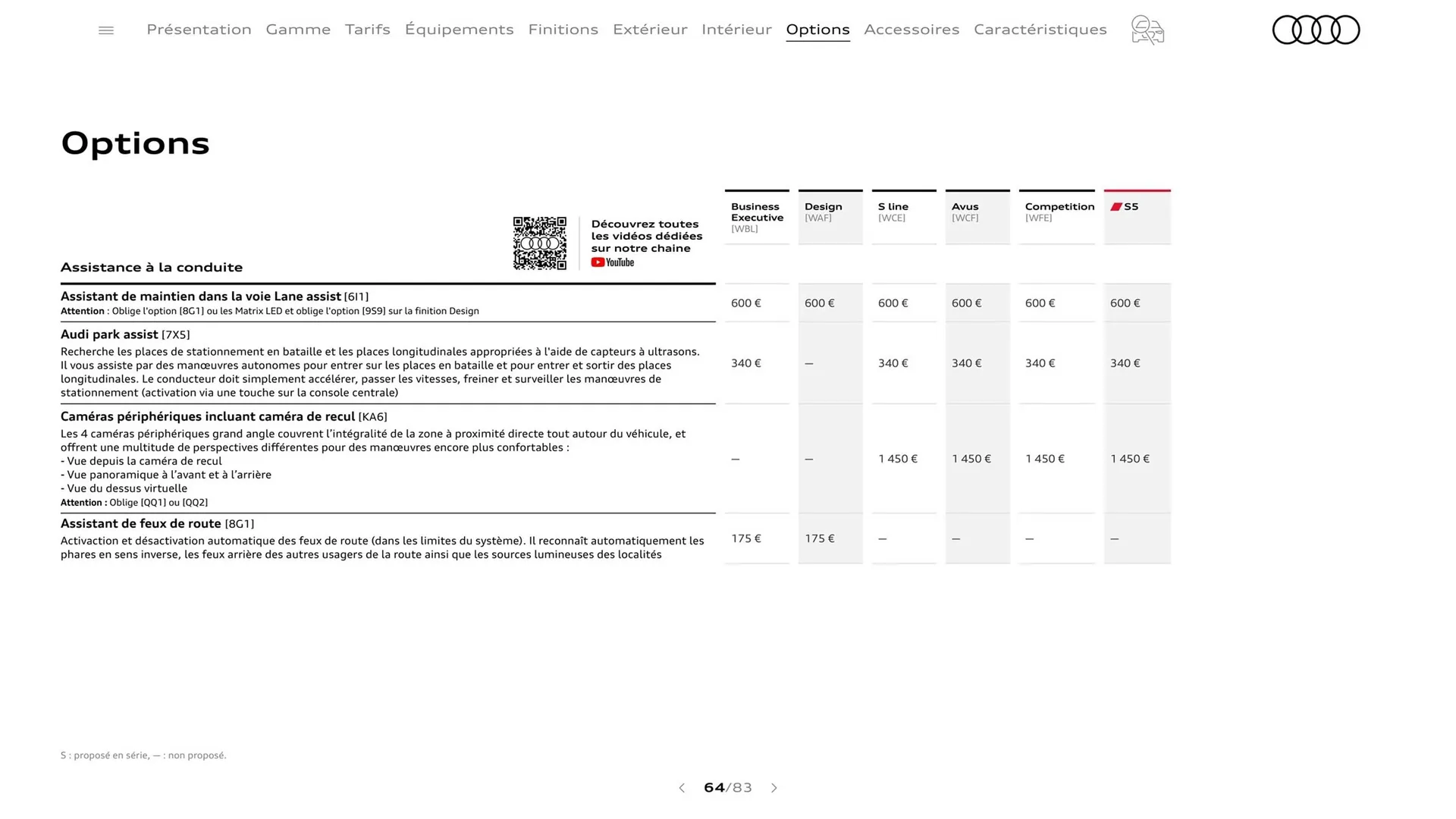Screen dimensions: 1456x819
Task: Click the dealer contact chat icon
Action: (1147, 30)
